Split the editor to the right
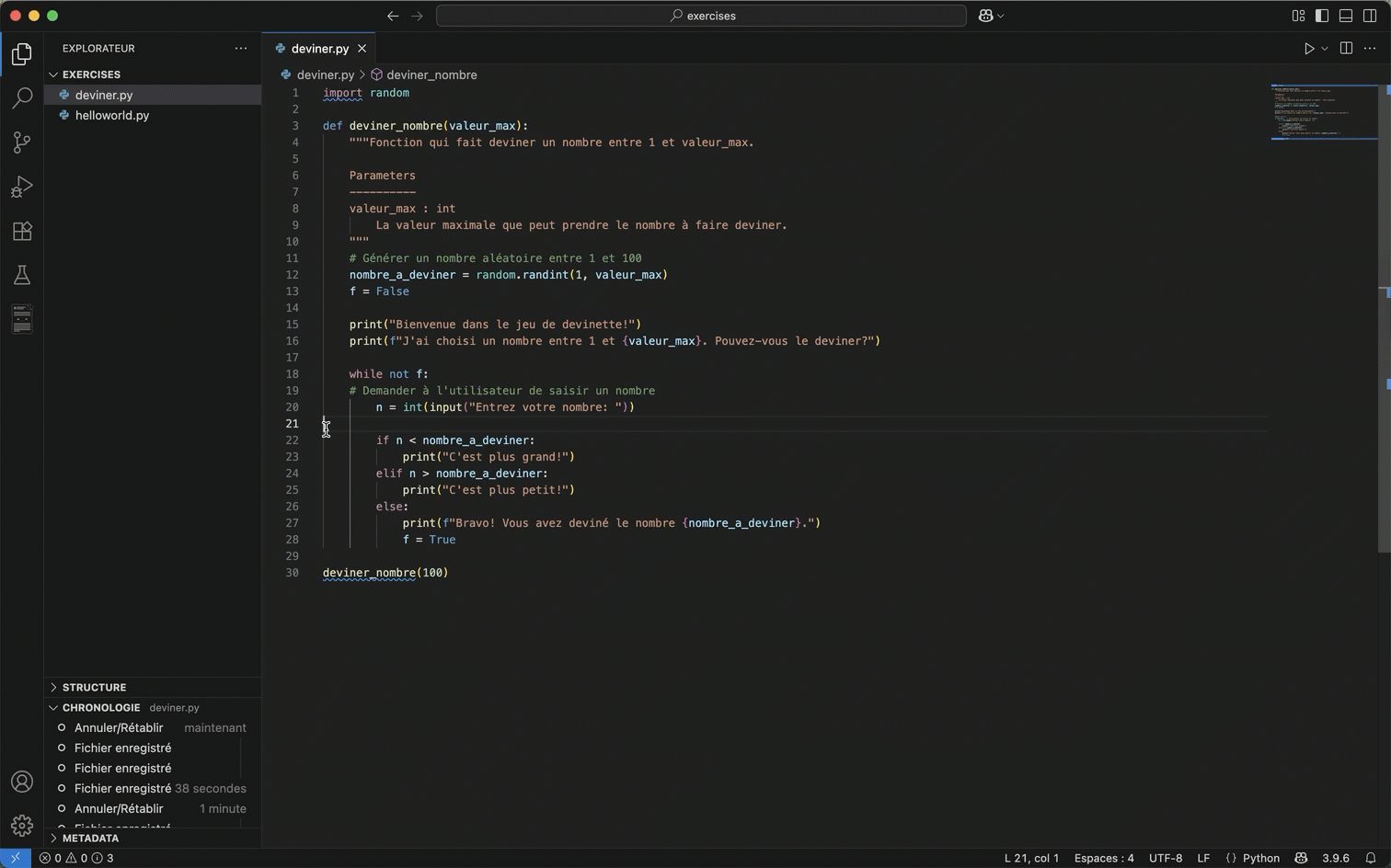 [1346, 48]
